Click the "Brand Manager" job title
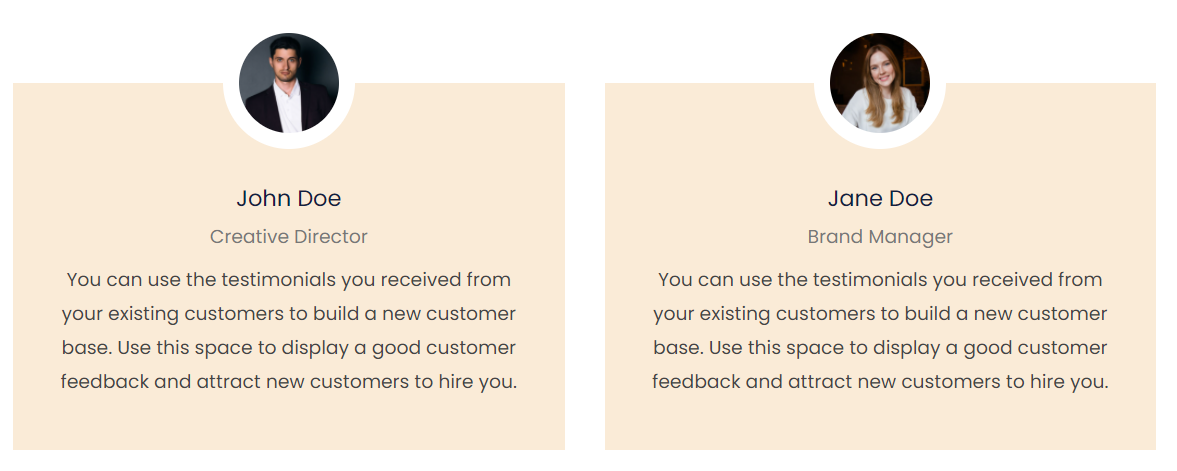Viewport: 1177px width, 471px height. coord(880,237)
